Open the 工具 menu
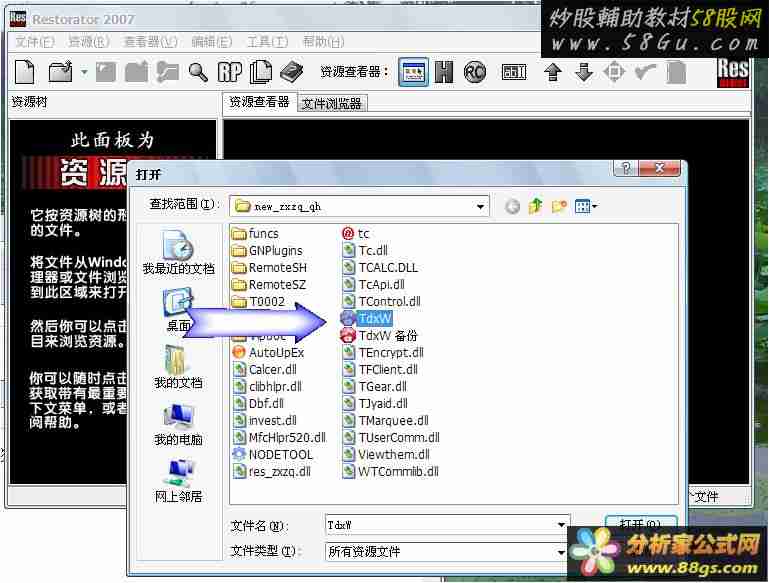Viewport: 769px width, 583px height. tap(267, 42)
